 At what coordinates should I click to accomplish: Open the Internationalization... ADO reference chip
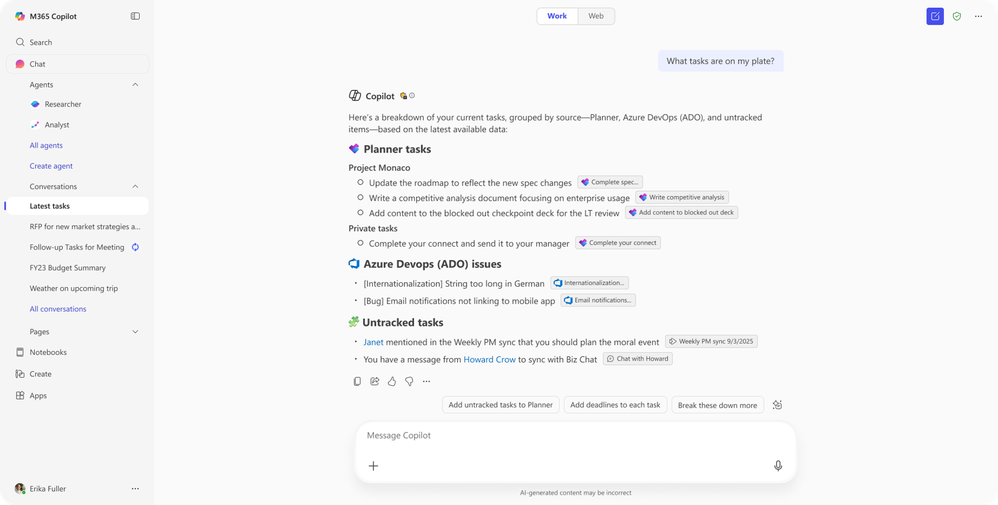point(590,283)
